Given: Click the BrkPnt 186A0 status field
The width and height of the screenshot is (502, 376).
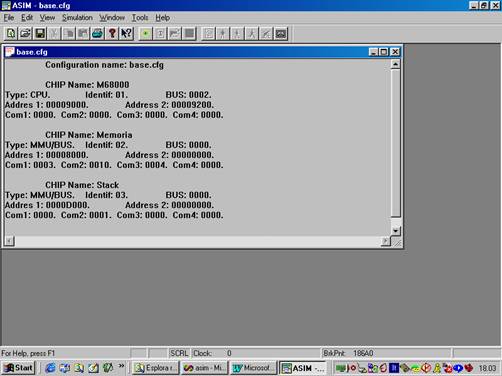Looking at the screenshot, I should [386, 353].
